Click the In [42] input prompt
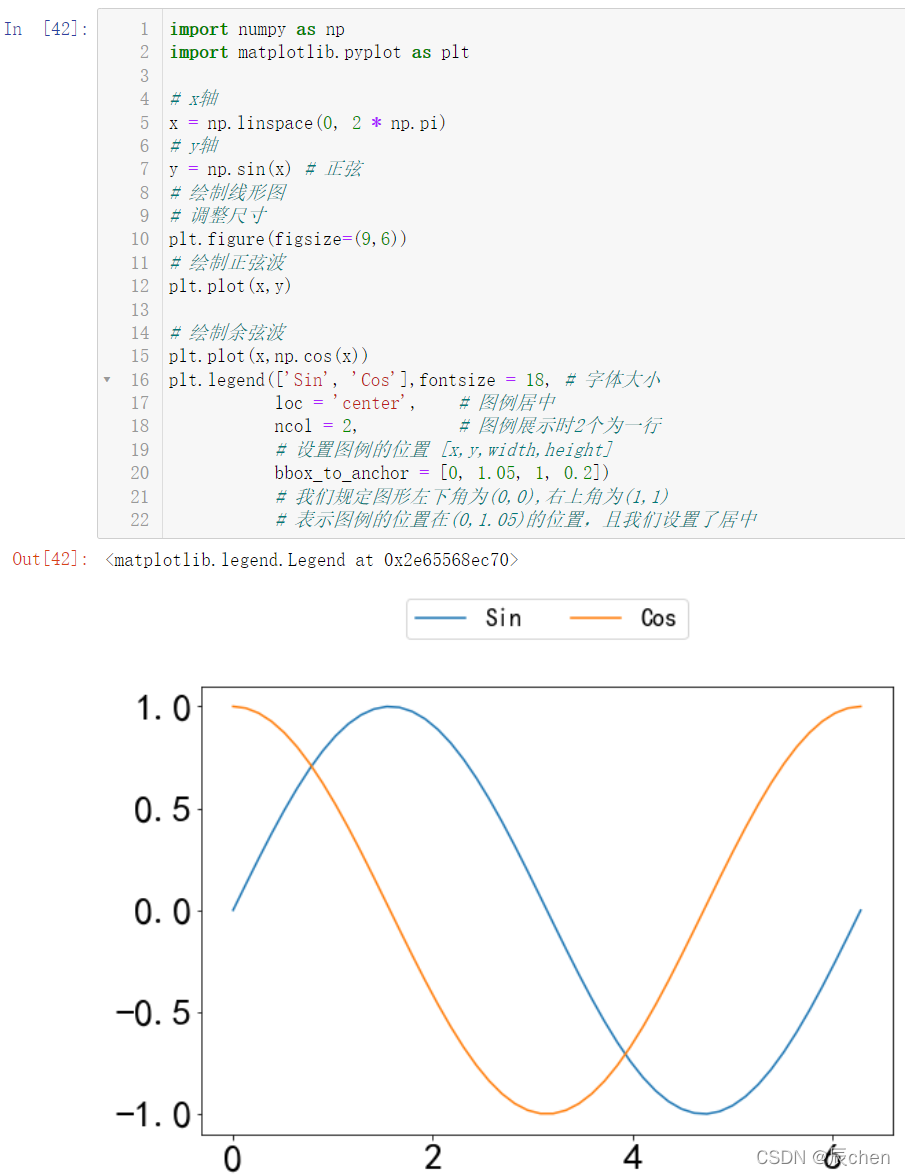This screenshot has width=905, height=1176. [x=46, y=29]
